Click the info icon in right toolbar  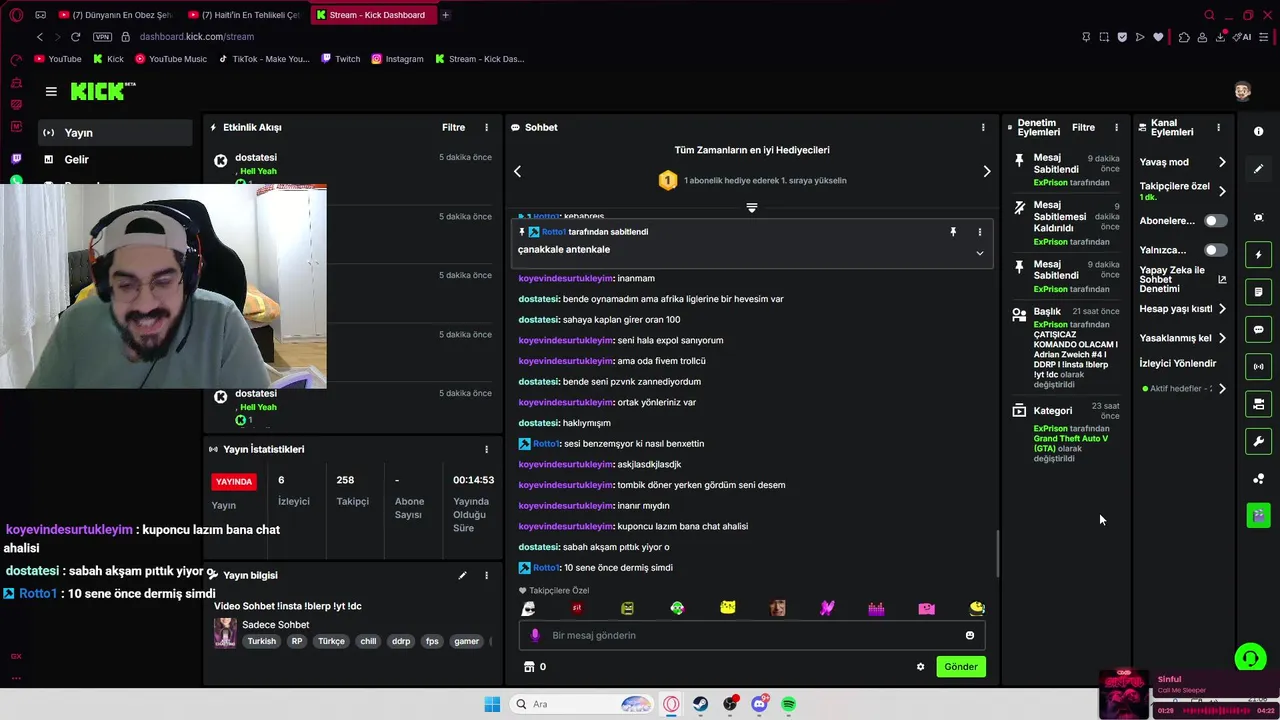click(x=1258, y=131)
